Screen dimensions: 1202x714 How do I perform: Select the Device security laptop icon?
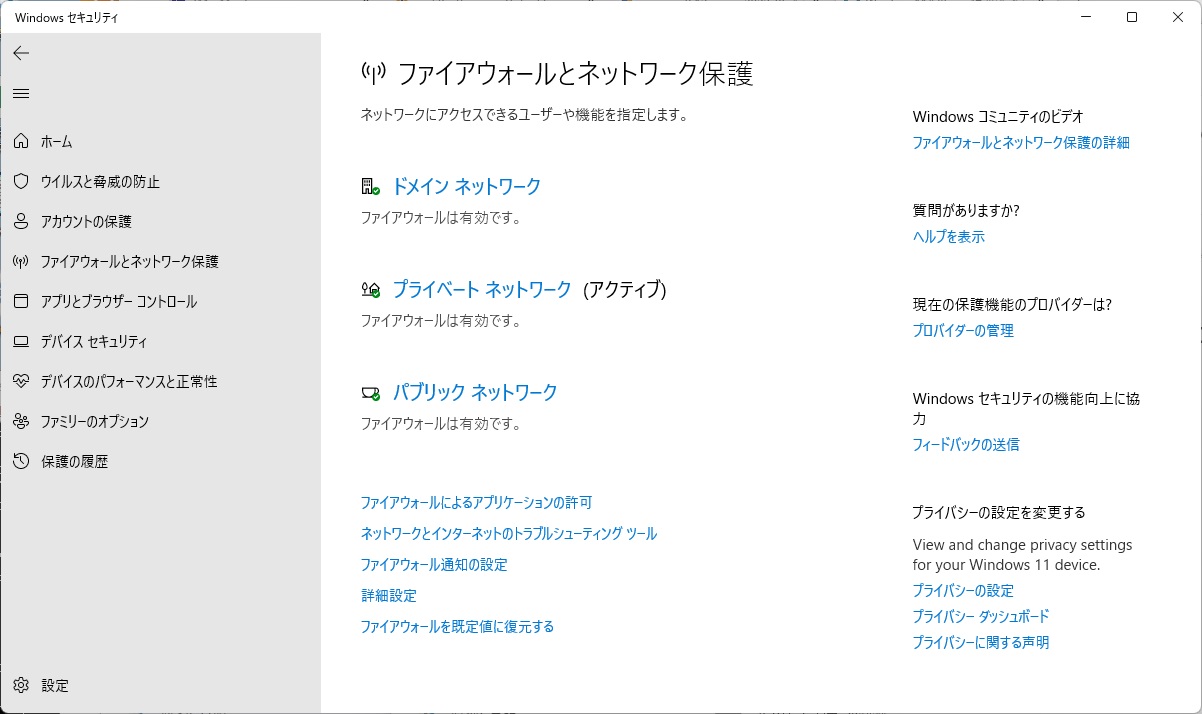click(x=20, y=341)
